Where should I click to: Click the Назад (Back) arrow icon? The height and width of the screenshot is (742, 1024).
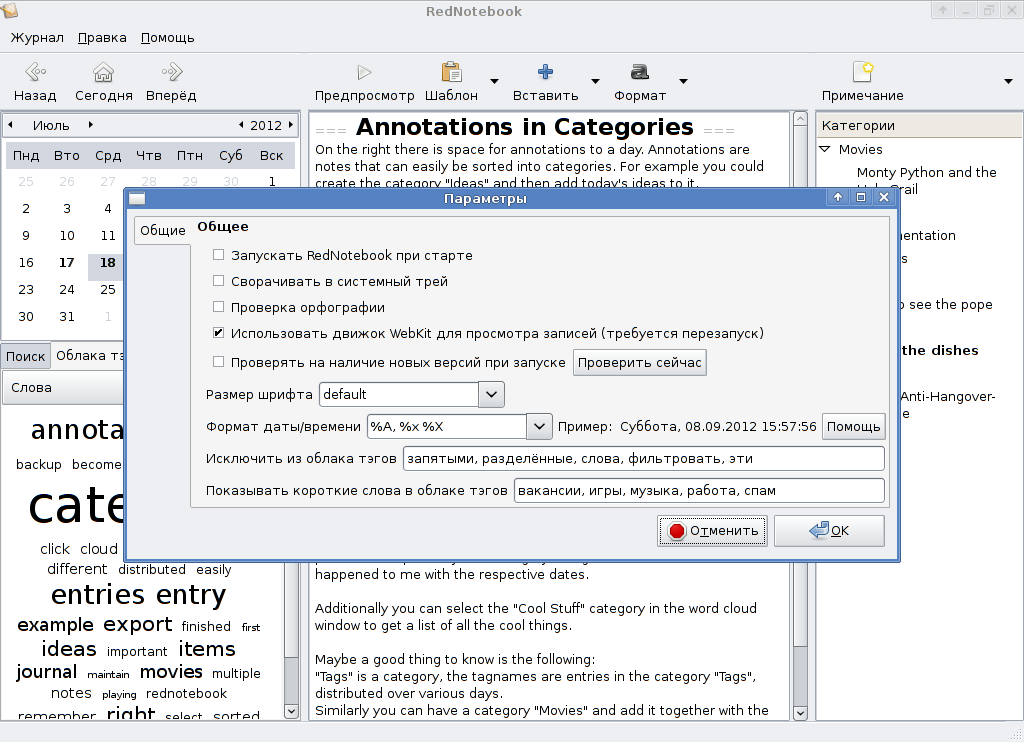click(x=35, y=72)
